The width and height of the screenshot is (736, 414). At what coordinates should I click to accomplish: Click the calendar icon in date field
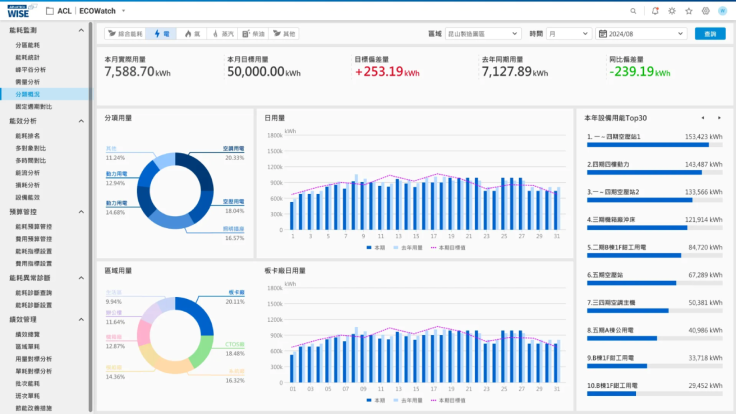(603, 34)
